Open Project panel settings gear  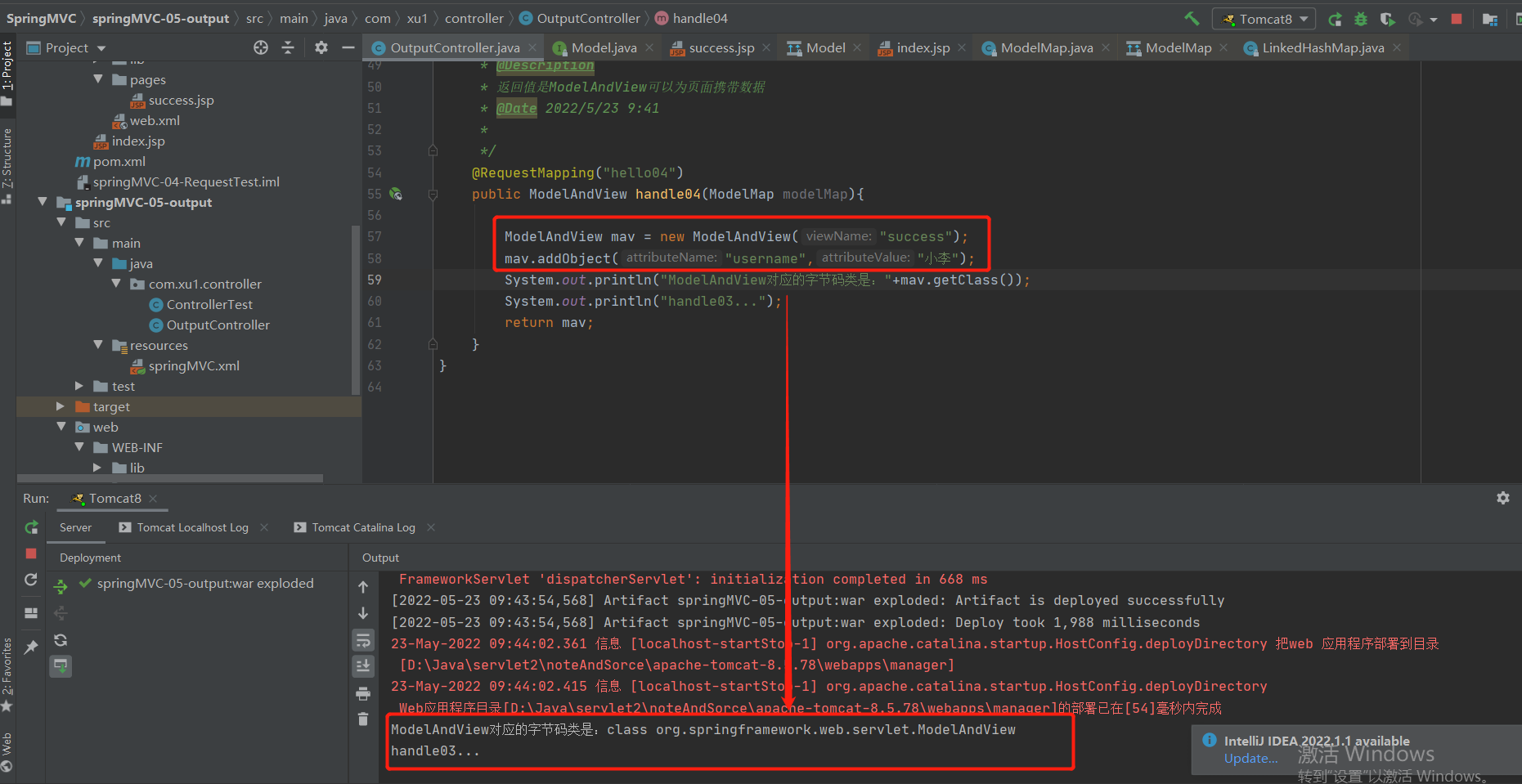321,47
